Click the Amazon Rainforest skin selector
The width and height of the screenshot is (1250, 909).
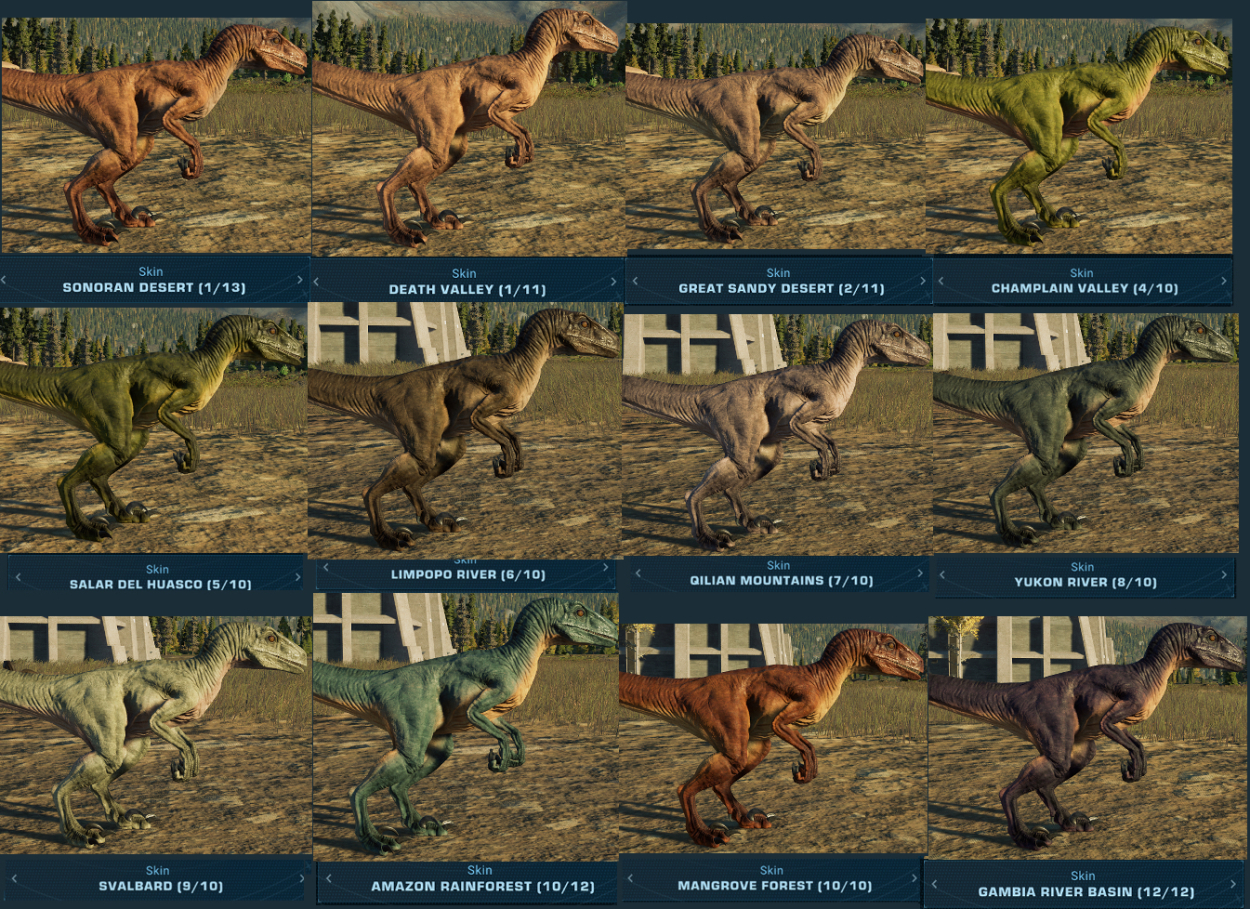pos(467,881)
